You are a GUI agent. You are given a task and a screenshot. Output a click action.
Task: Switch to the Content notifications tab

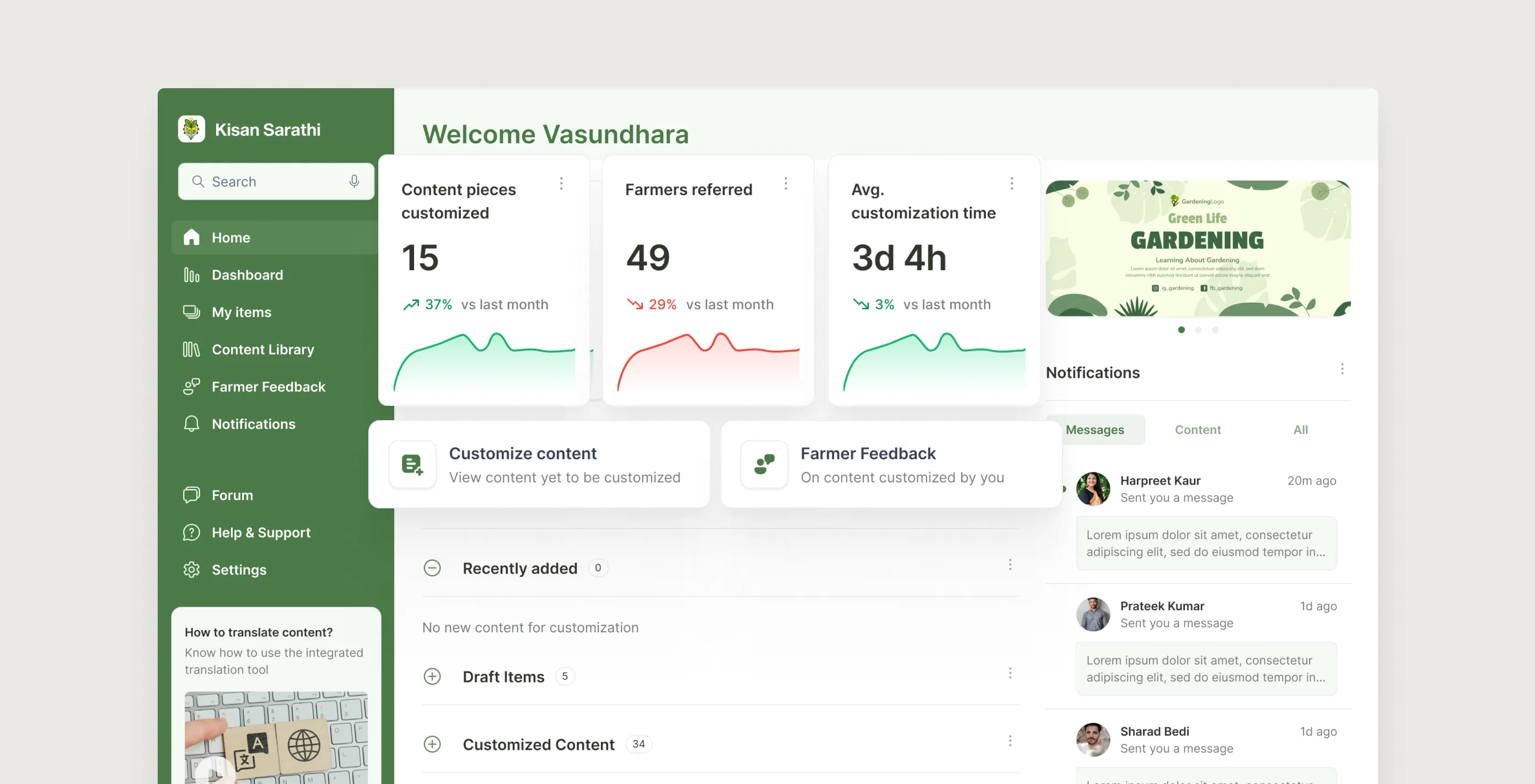pyautogui.click(x=1197, y=429)
